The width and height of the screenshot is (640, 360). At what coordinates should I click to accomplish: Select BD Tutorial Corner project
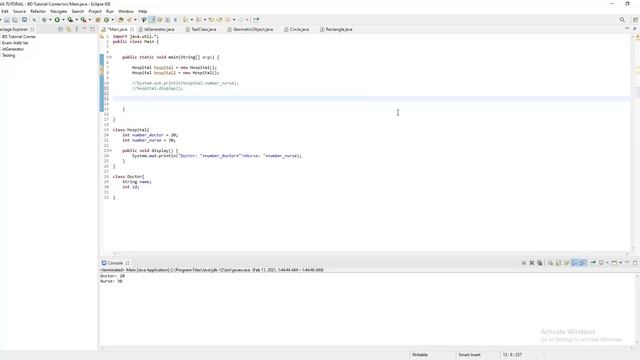point(18,37)
